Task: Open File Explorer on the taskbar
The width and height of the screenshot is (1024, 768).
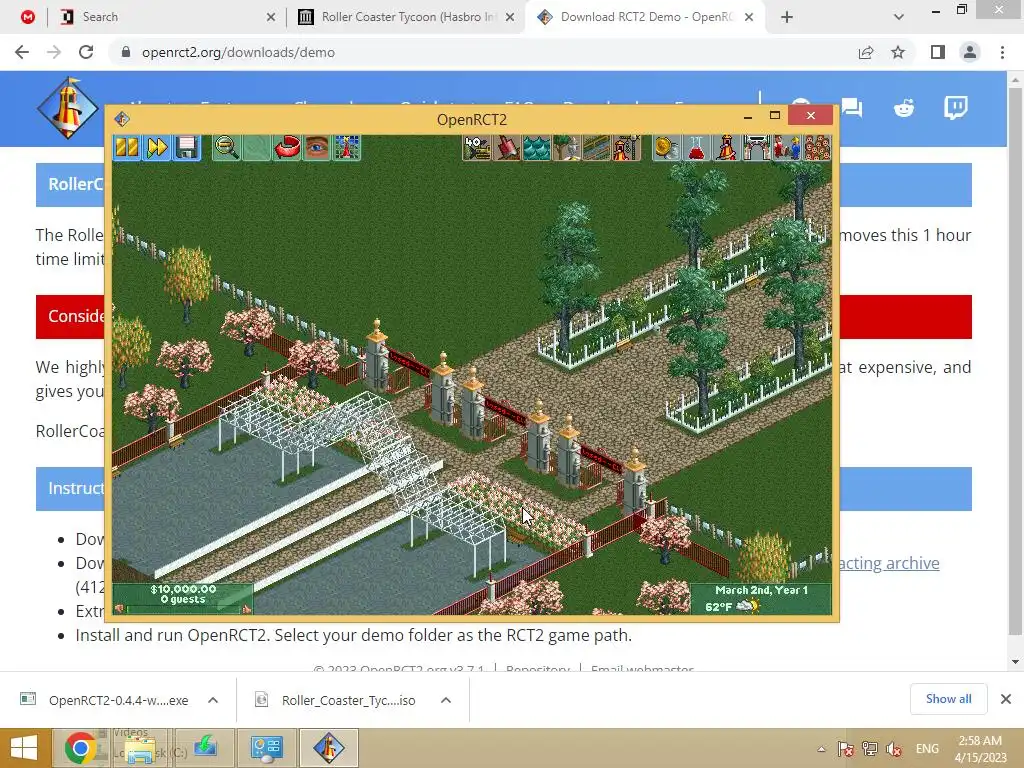Action: point(139,748)
